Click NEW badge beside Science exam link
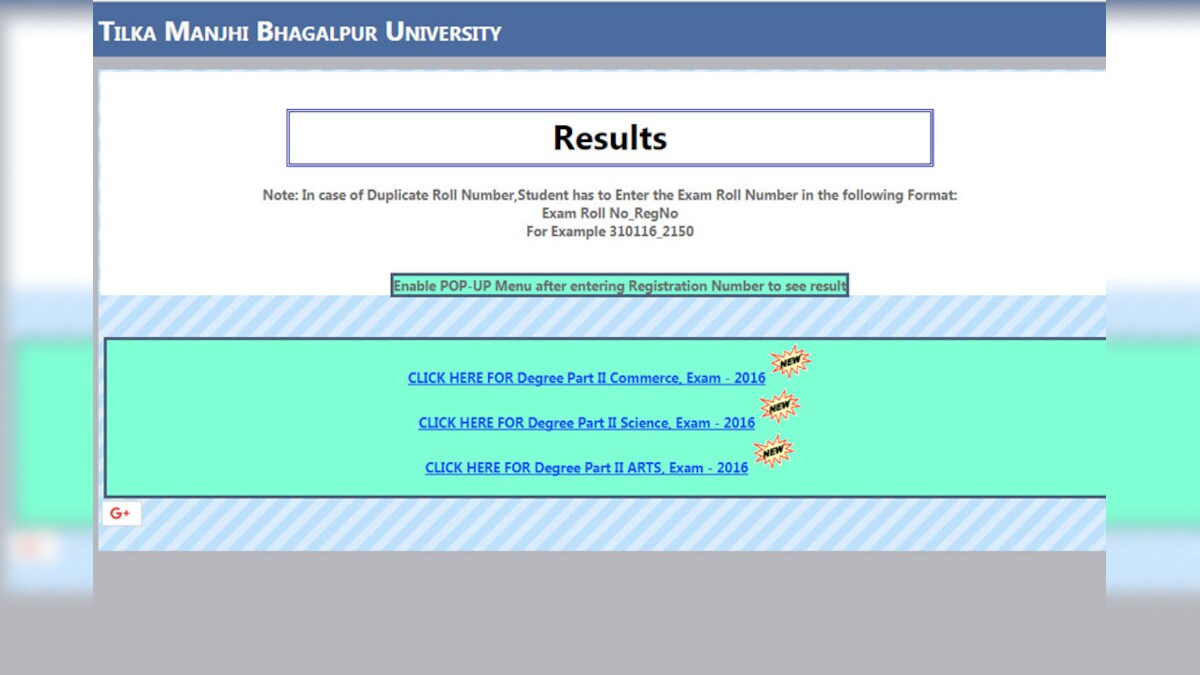 click(780, 406)
